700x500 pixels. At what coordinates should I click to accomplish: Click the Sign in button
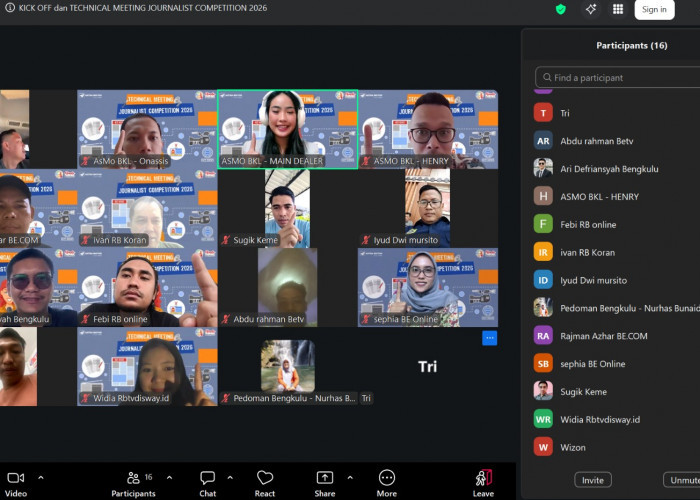click(x=654, y=9)
